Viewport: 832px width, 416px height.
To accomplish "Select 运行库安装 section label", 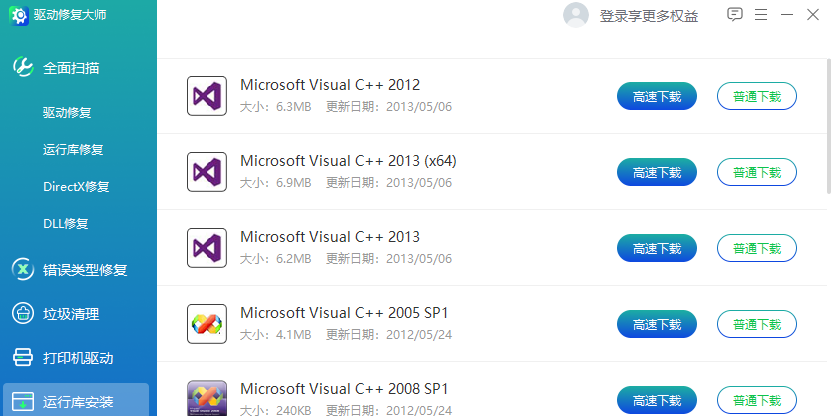I will point(78,402).
